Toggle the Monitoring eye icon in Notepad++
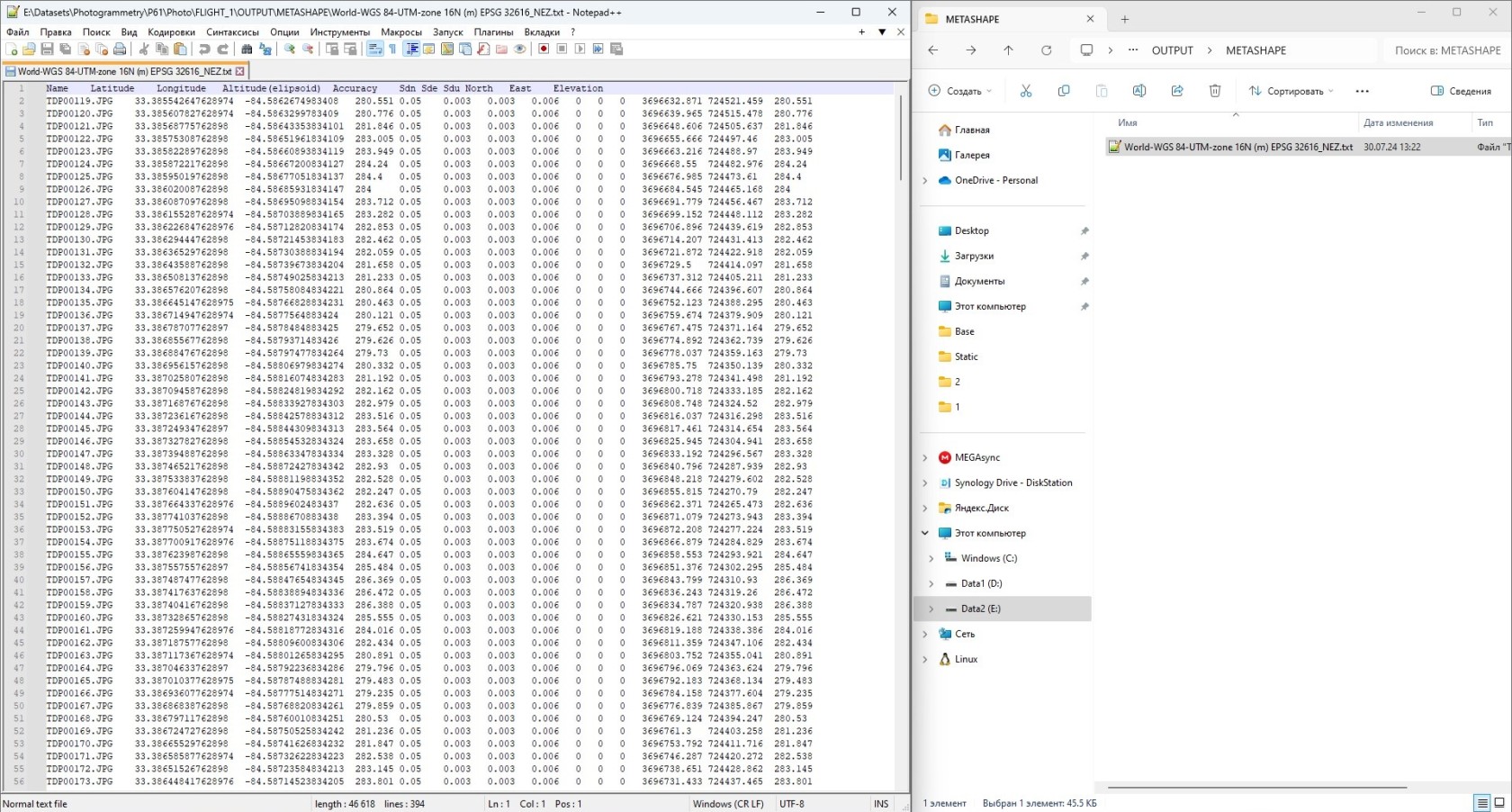 point(519,49)
